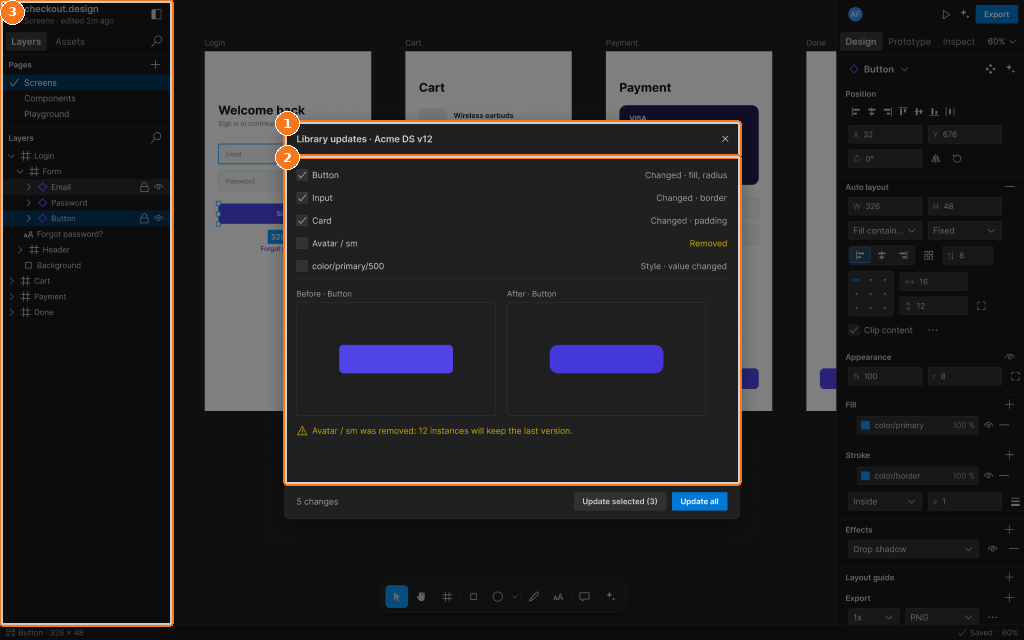Select the Move (arrow) tool in bottom toolbar

(x=396, y=596)
